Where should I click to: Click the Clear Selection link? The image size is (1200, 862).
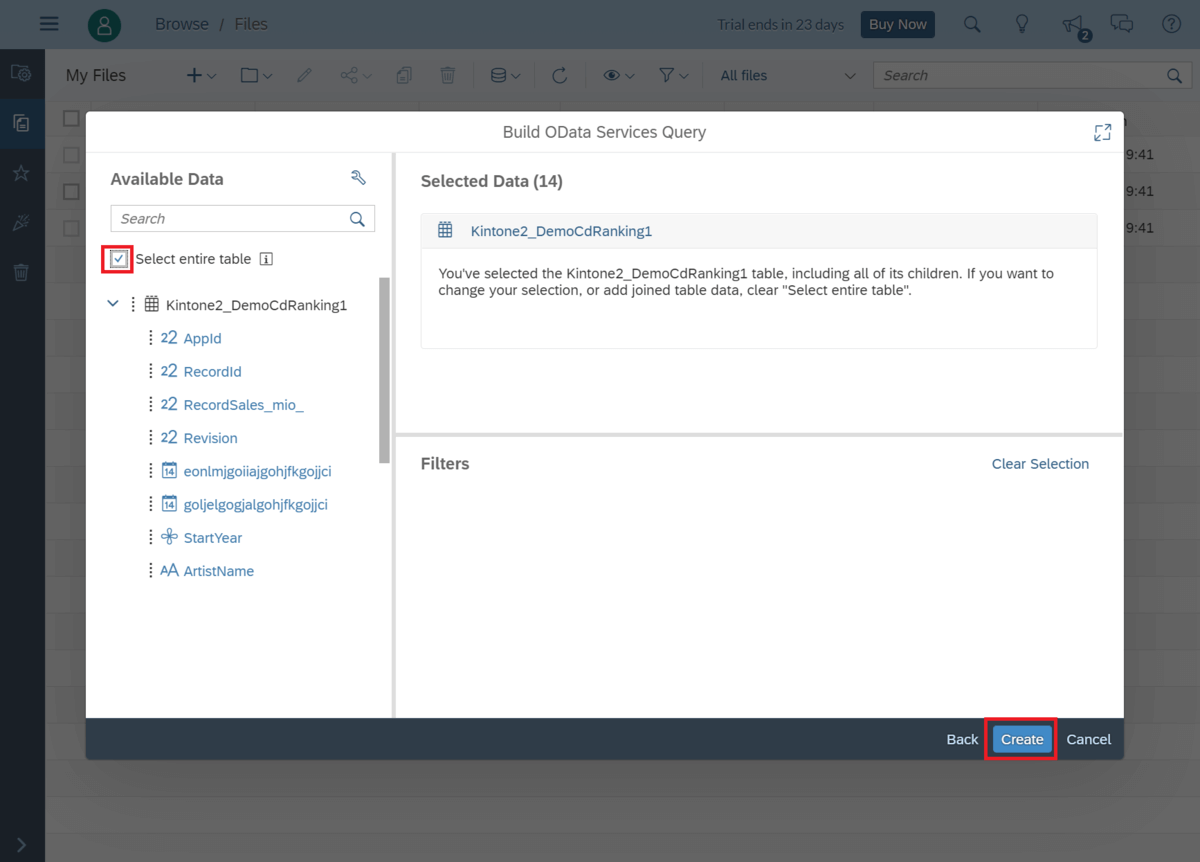1040,464
